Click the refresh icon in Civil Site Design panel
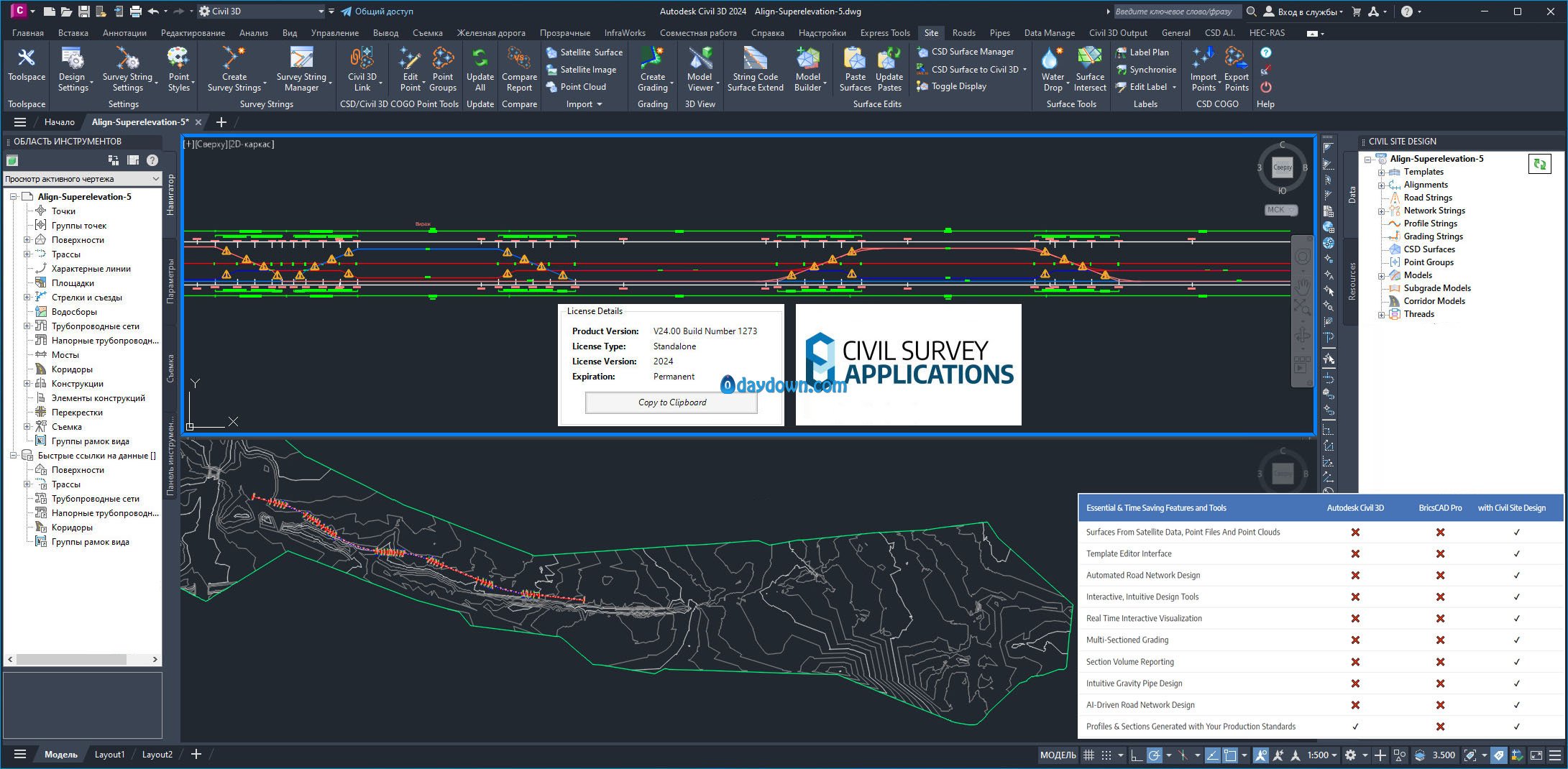This screenshot has height=769, width=1568. (1539, 164)
